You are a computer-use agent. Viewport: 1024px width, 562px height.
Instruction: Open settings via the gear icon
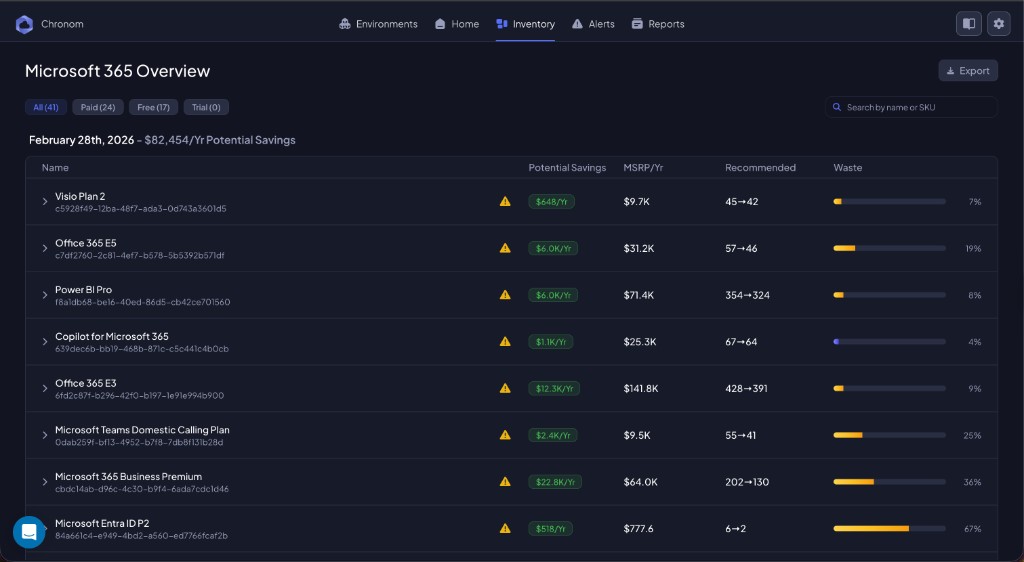click(998, 24)
